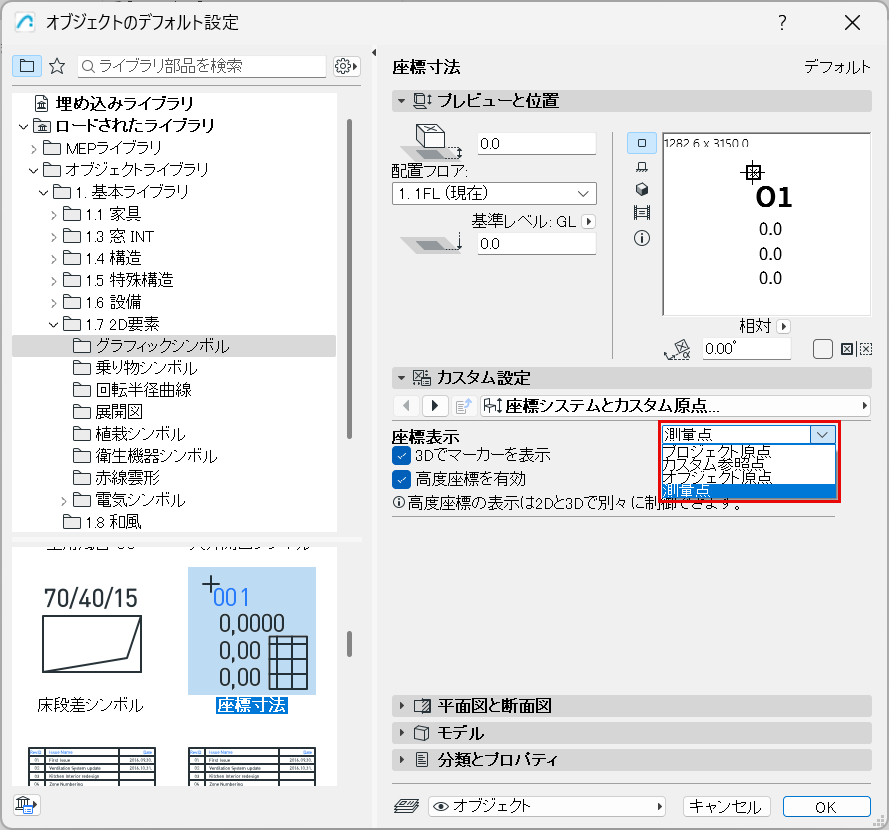
Task: Expand 電気シンボル folder
Action: 64,501
